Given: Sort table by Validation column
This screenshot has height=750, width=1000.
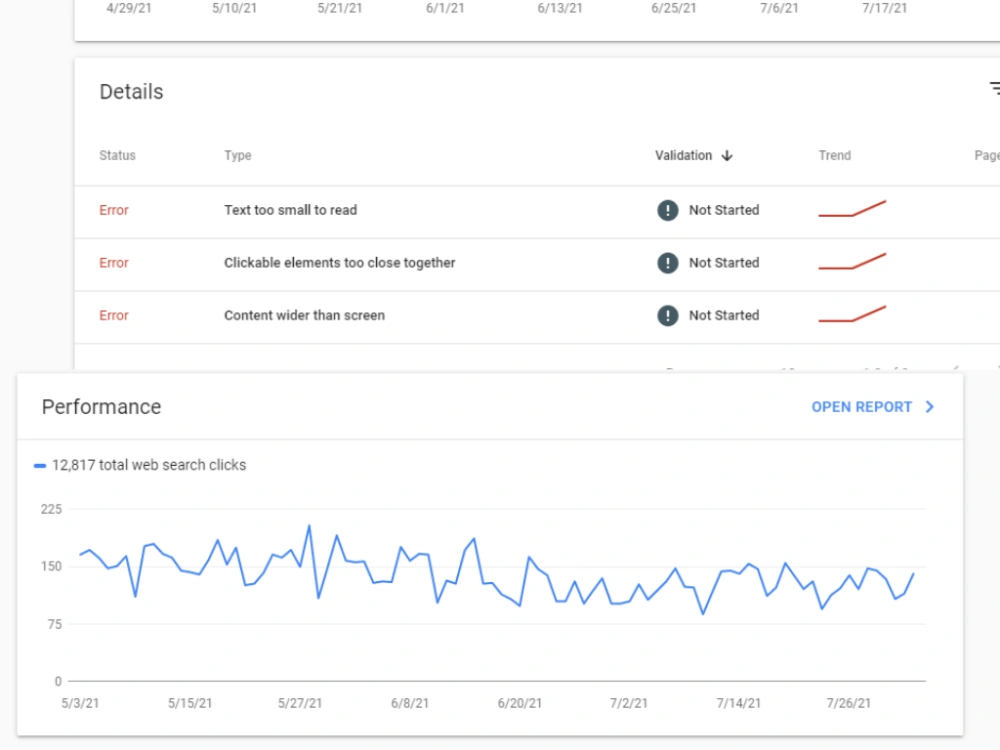Looking at the screenshot, I should pos(683,156).
